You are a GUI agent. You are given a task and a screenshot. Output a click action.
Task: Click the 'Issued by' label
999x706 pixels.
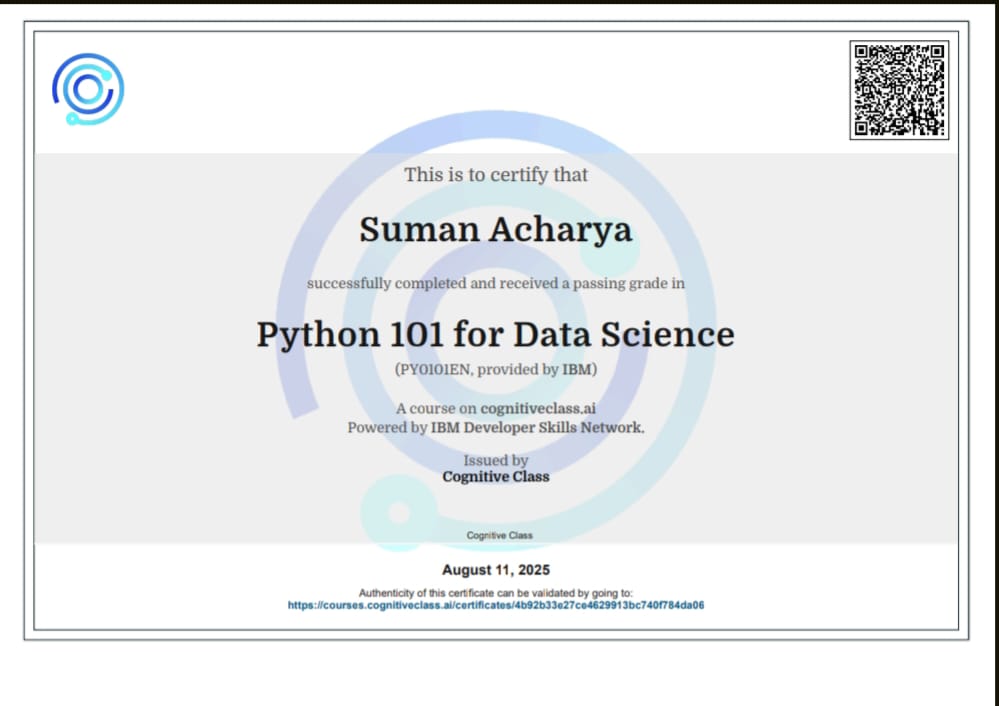coord(496,461)
